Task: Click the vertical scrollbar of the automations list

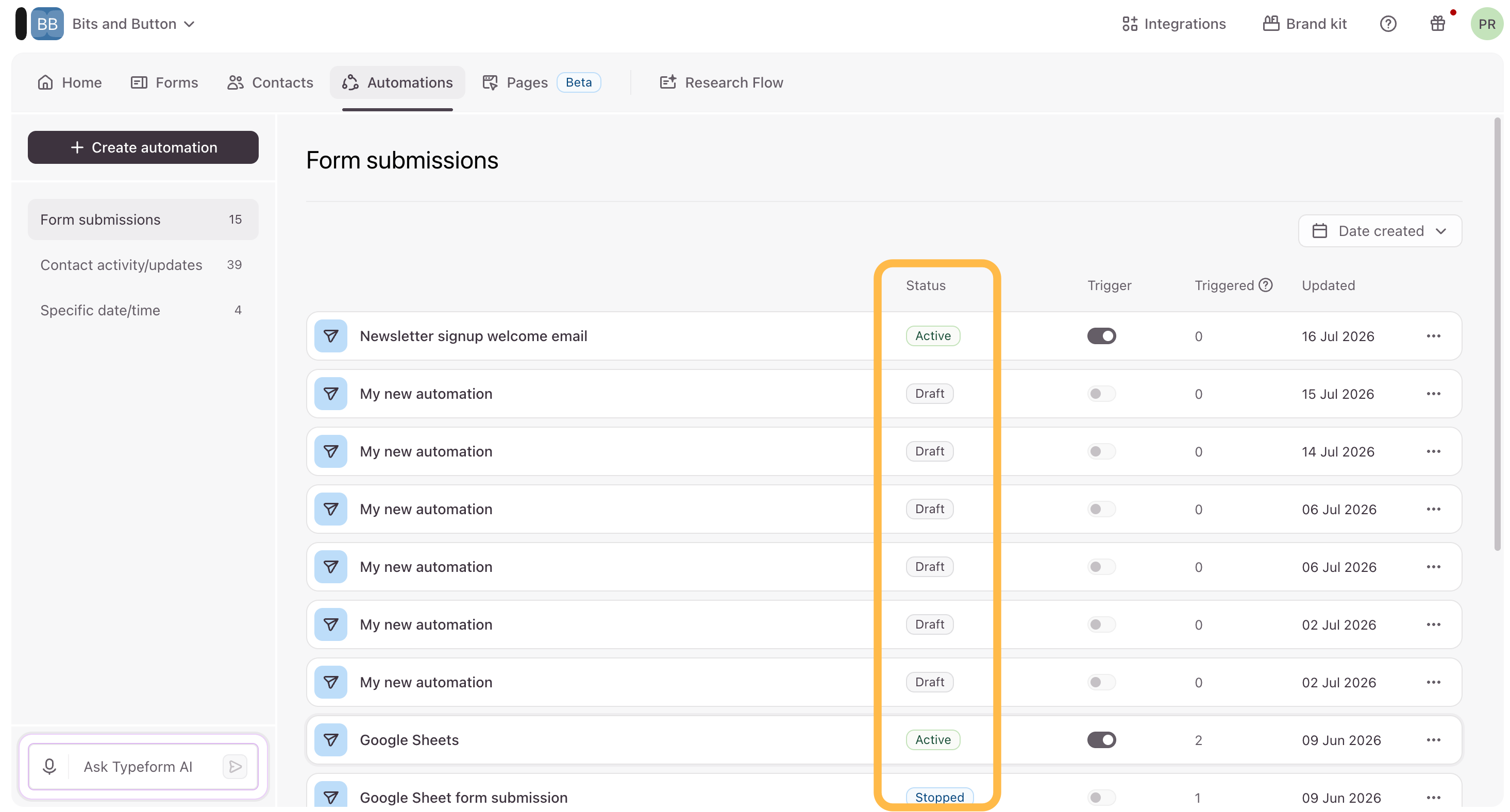Action: pos(1497,334)
